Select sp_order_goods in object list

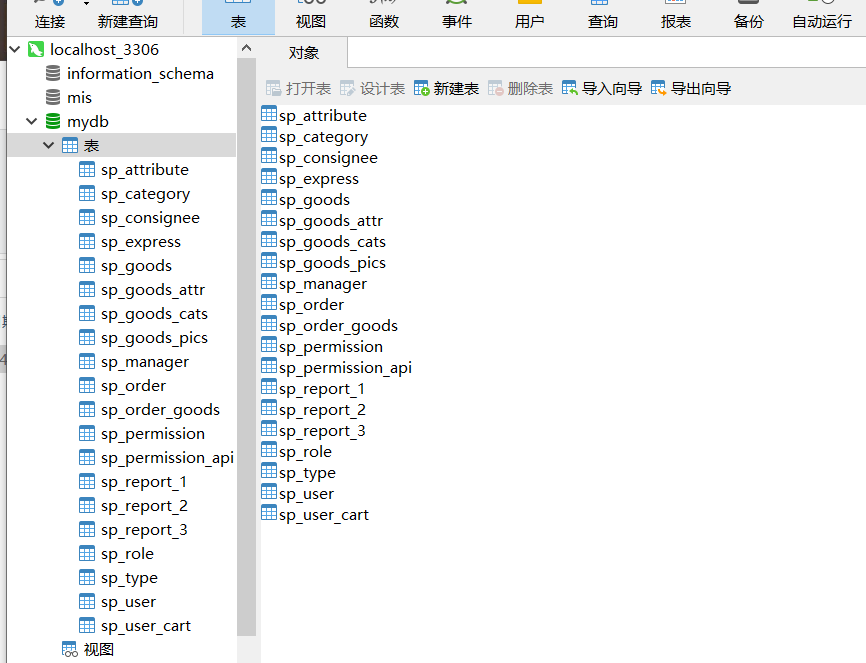pyautogui.click(x=339, y=325)
